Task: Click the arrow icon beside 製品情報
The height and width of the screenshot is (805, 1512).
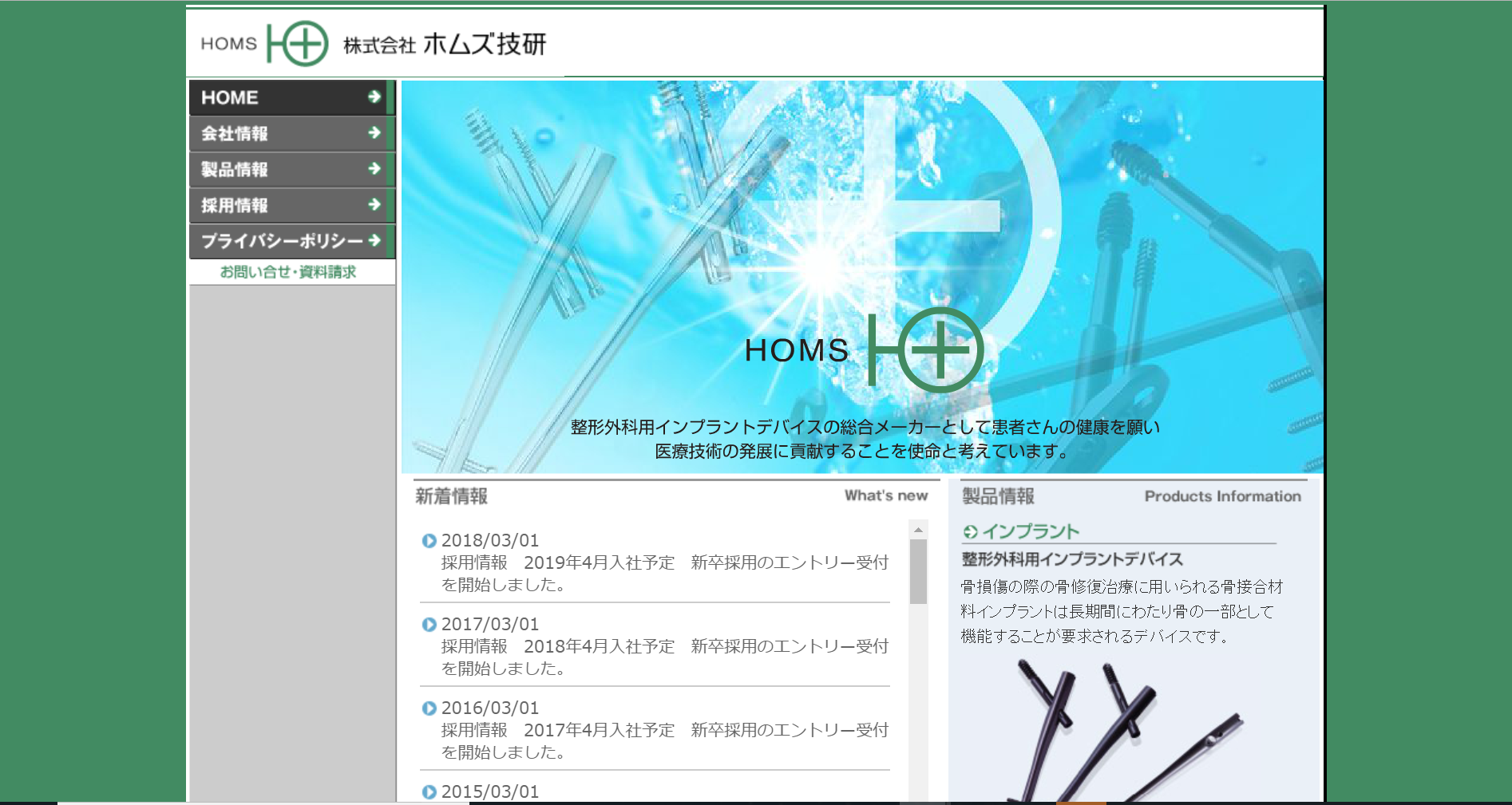Action: 374,168
